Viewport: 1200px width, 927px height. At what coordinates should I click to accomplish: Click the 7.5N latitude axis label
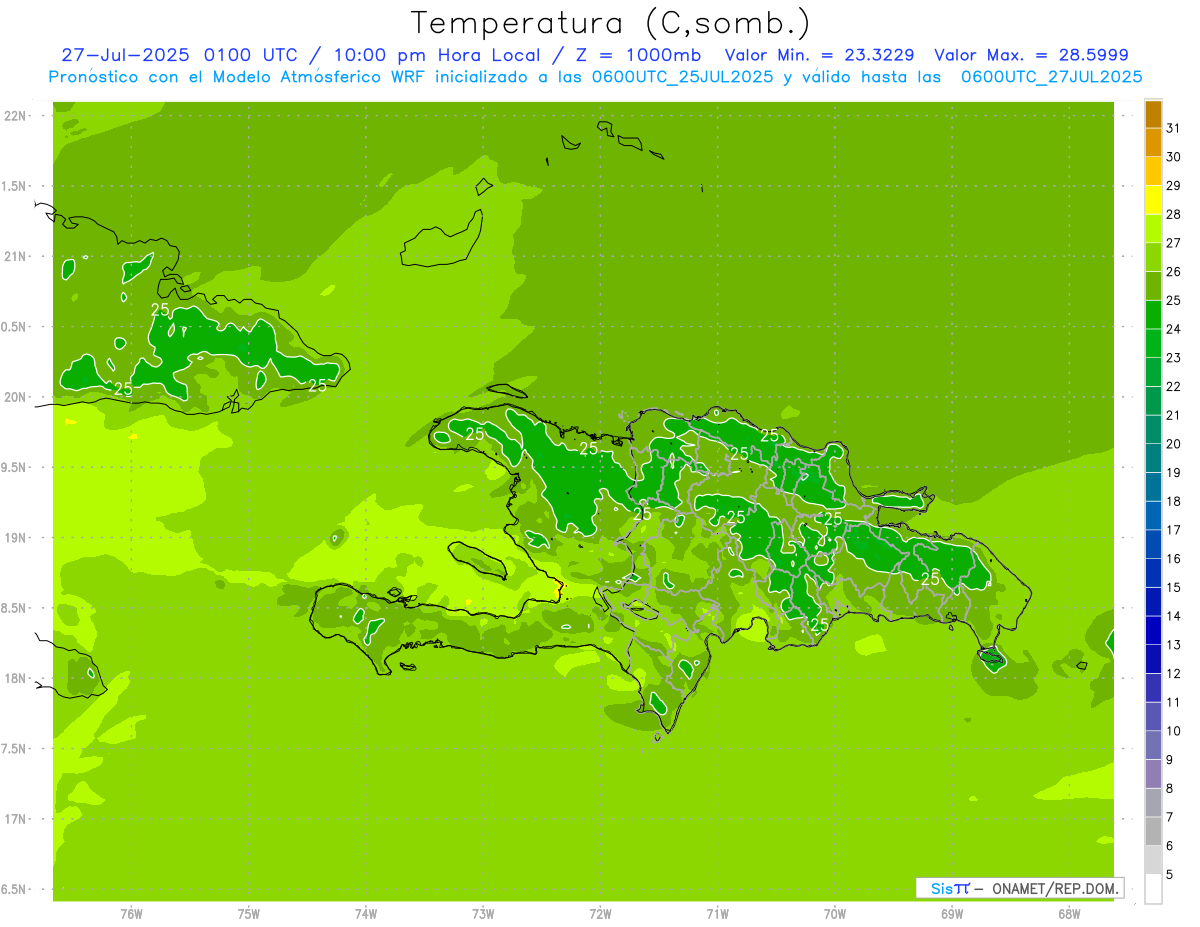[x=15, y=748]
